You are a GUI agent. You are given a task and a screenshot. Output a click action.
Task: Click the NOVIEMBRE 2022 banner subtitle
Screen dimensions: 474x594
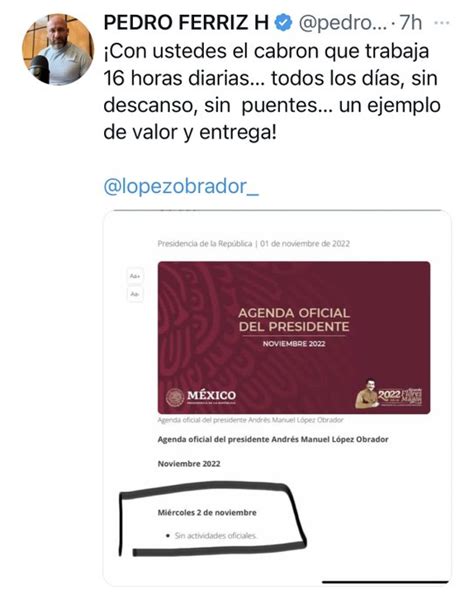coord(294,344)
